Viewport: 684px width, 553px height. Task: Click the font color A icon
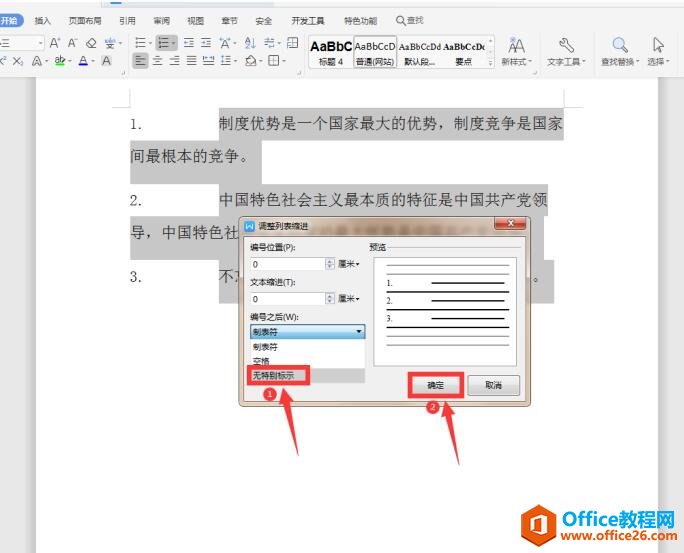point(83,61)
